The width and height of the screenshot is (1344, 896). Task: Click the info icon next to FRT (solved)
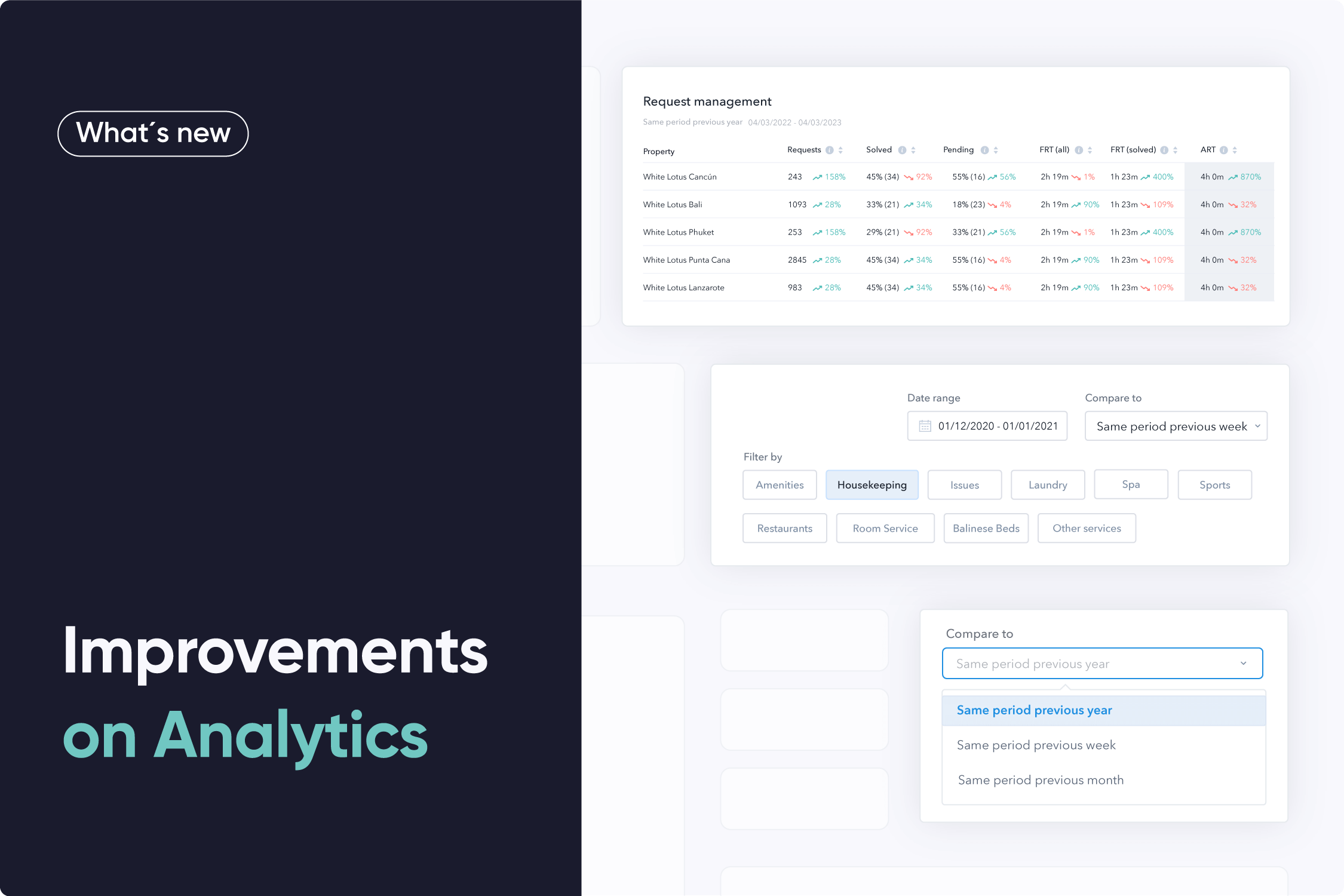click(1165, 149)
